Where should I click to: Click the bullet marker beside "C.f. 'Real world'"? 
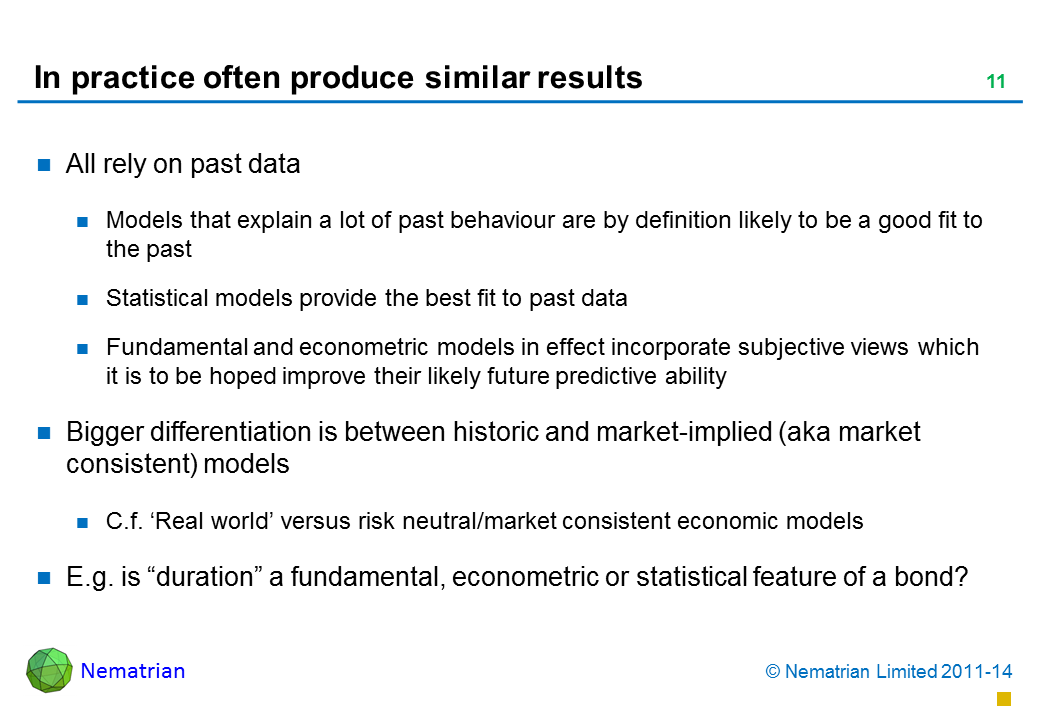[x=85, y=522]
